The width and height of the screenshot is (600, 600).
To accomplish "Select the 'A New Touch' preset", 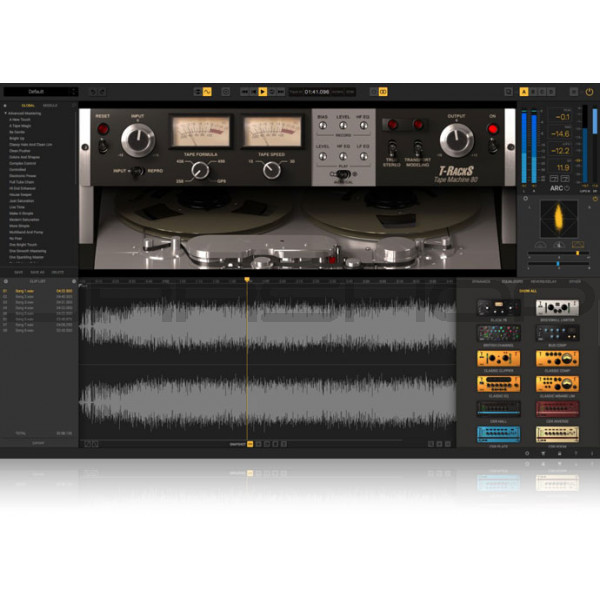I will point(20,120).
